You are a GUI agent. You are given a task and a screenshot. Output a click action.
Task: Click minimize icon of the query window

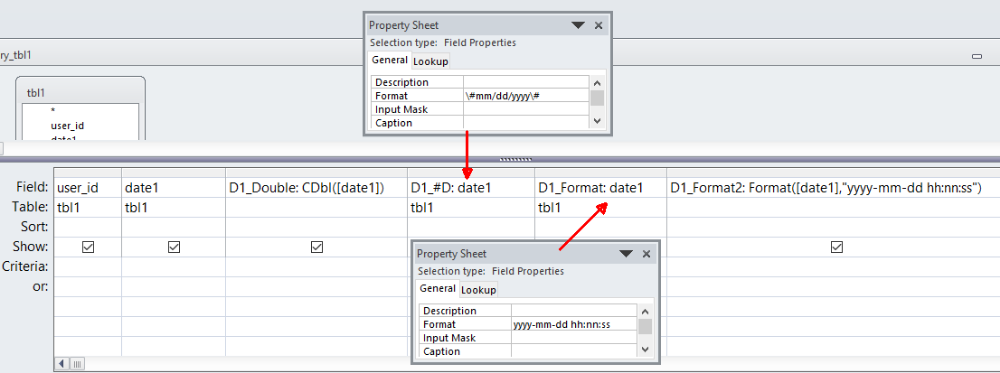pyautogui.click(x=976, y=56)
